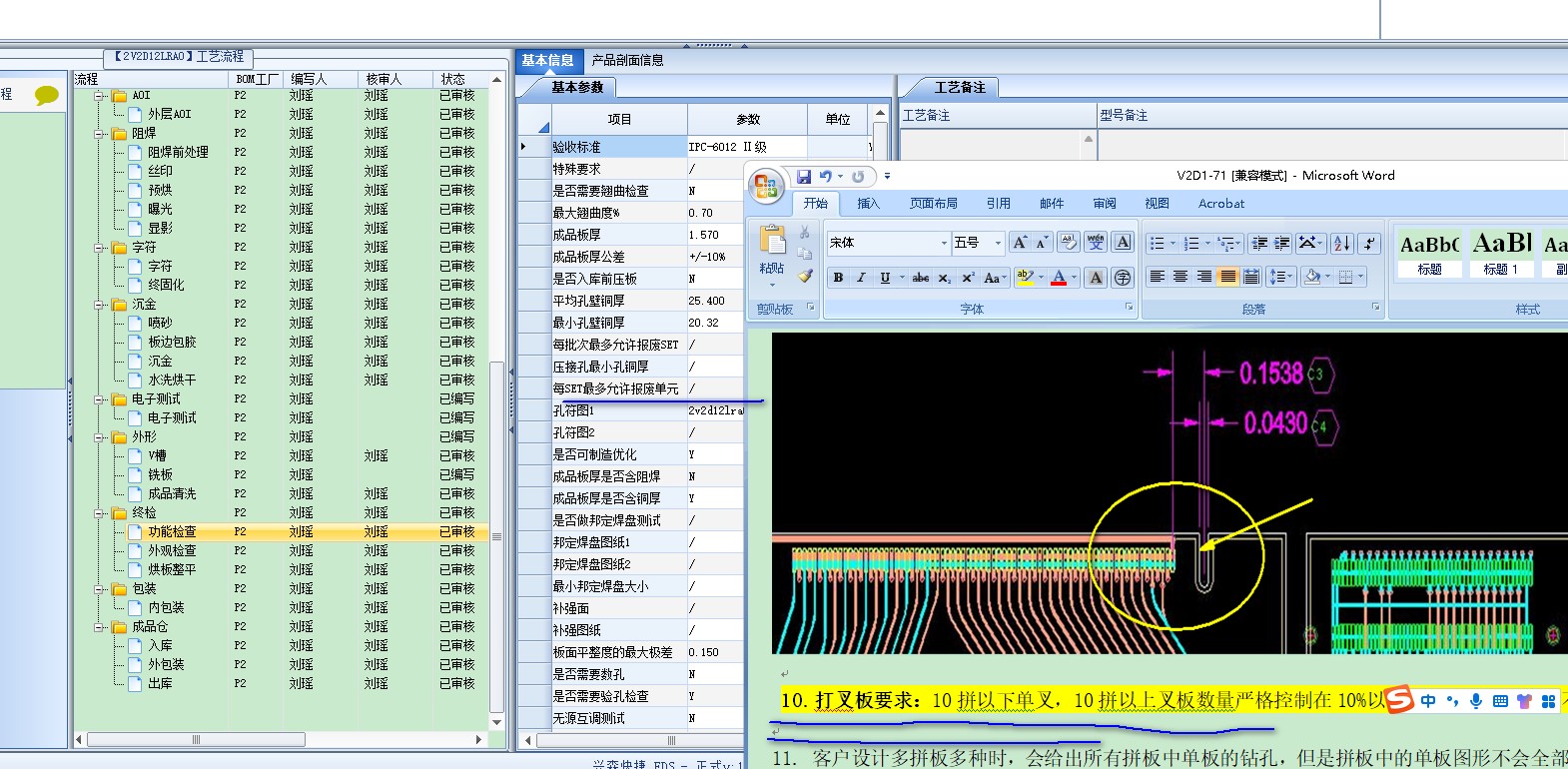The width and height of the screenshot is (1568, 769).
Task: Apply the 标题 1 style
Action: pos(1501,253)
